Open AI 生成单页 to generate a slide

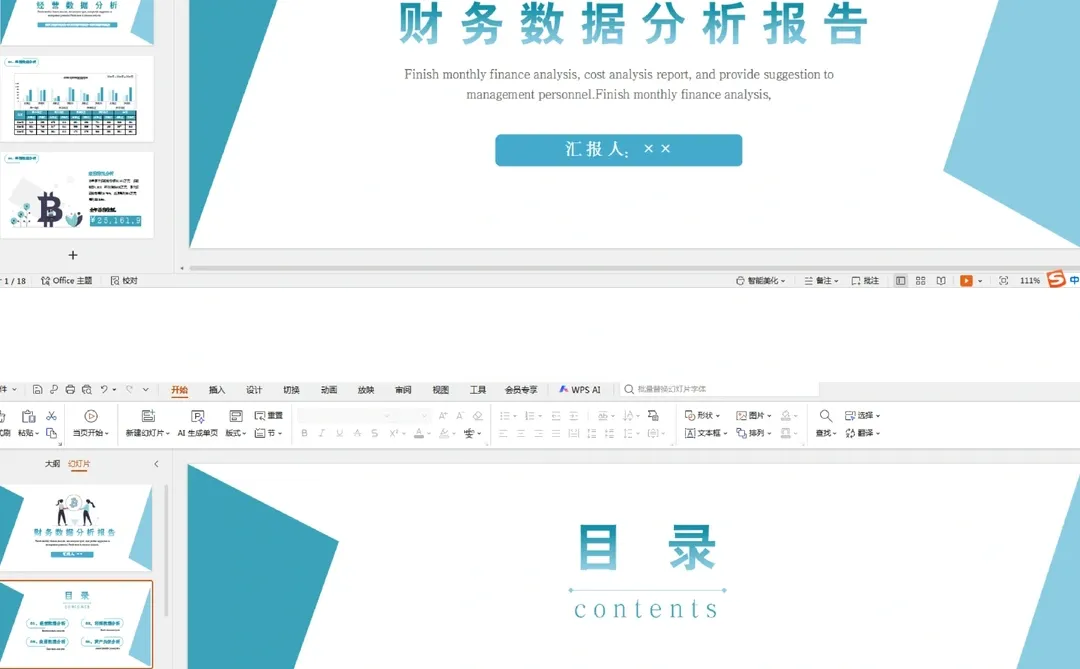point(197,422)
